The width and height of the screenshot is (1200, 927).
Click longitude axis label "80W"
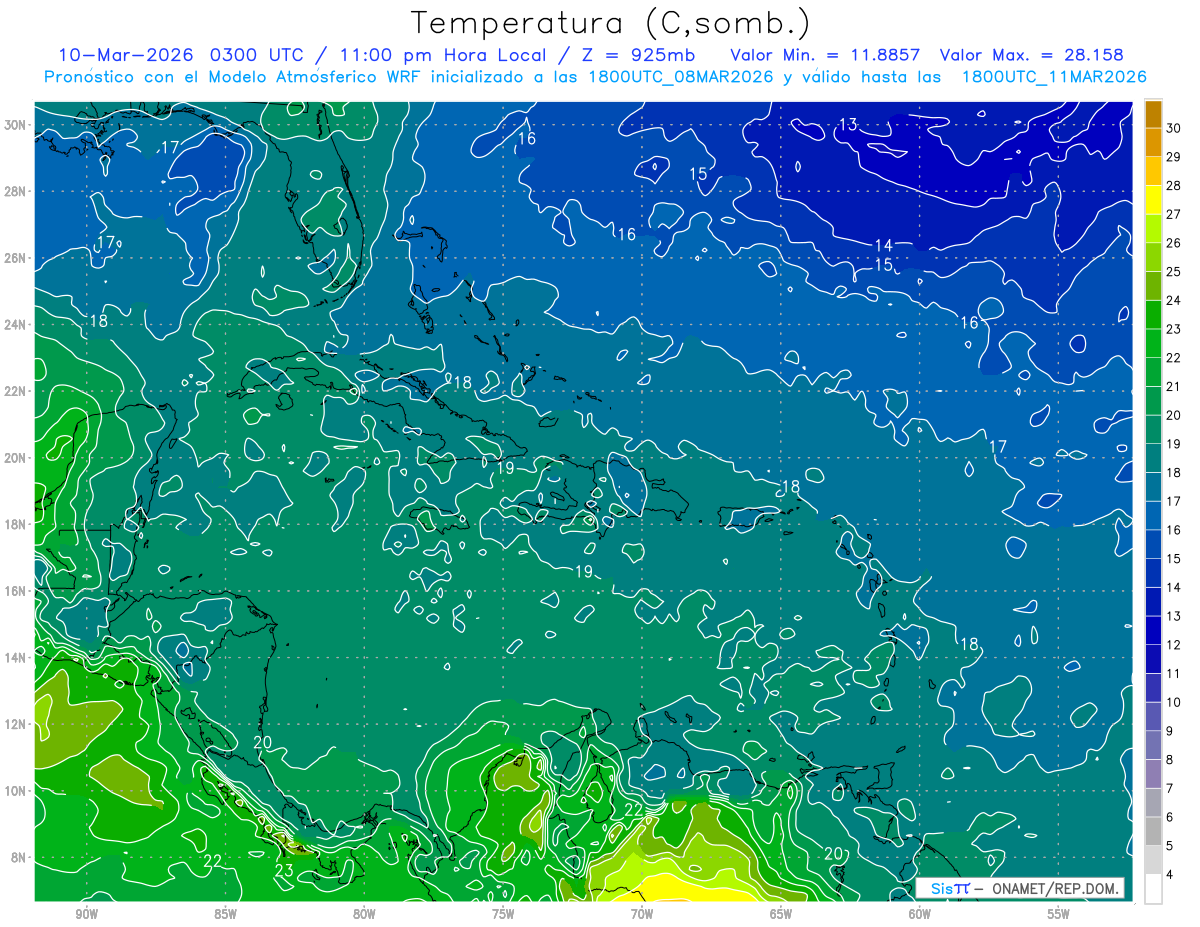point(364,914)
